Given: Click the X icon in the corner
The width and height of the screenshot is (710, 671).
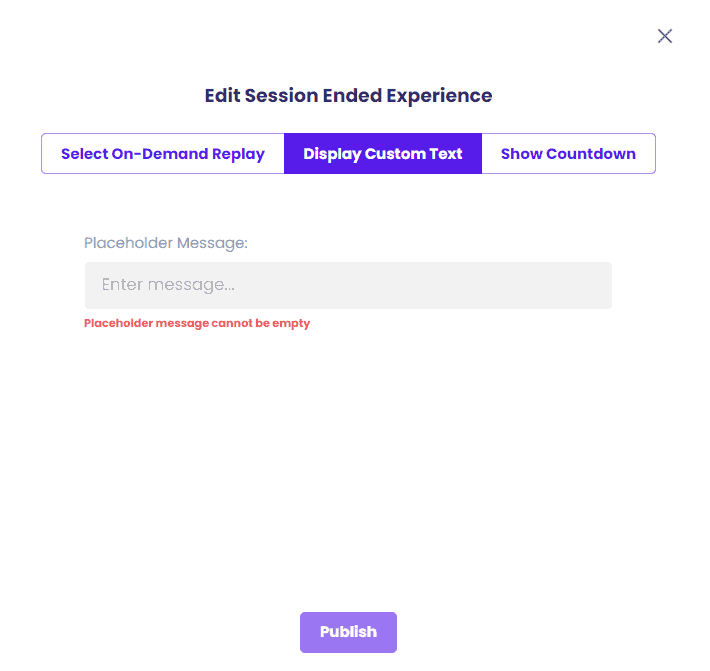Looking at the screenshot, I should pos(665,36).
